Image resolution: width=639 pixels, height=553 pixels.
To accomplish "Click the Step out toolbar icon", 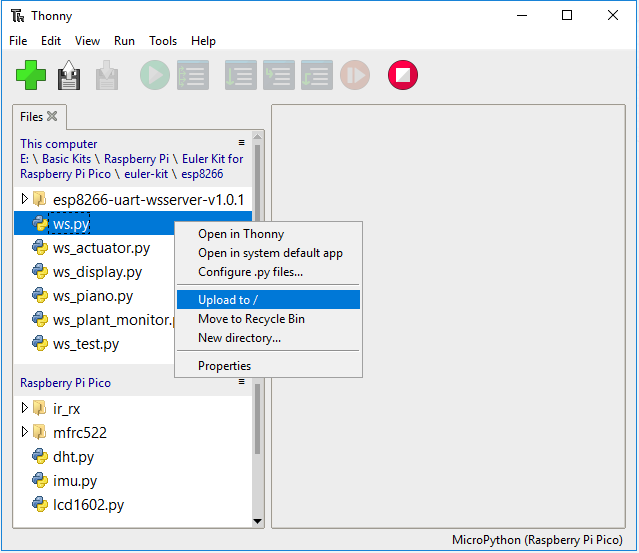I will click(x=317, y=75).
